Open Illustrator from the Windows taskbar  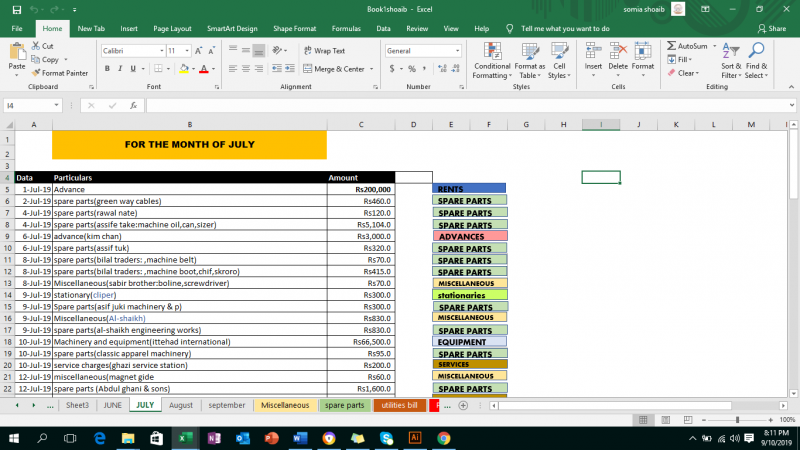coord(414,438)
